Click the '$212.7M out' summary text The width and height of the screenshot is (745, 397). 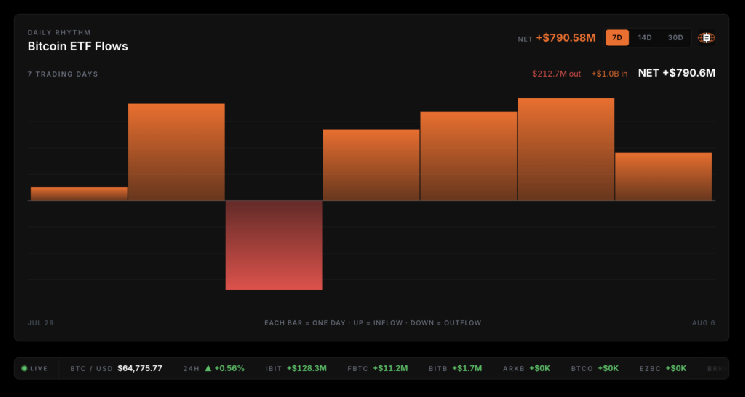point(556,74)
